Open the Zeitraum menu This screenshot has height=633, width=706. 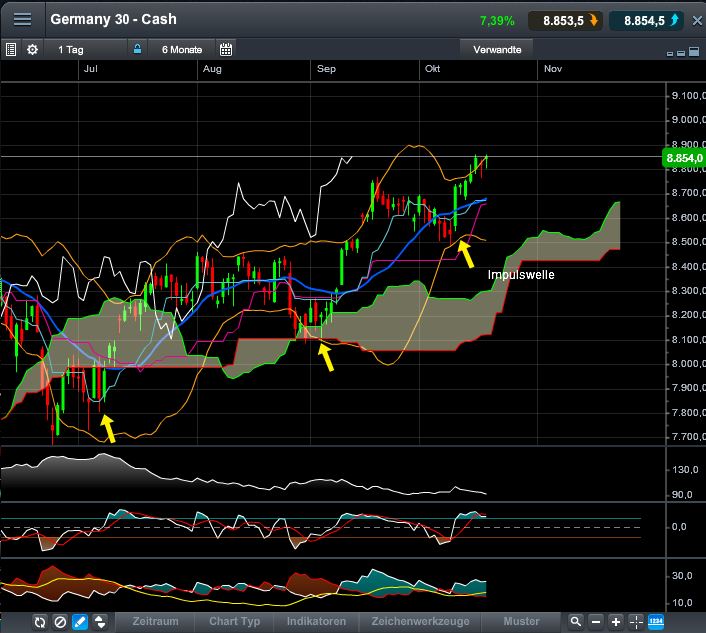click(x=155, y=621)
